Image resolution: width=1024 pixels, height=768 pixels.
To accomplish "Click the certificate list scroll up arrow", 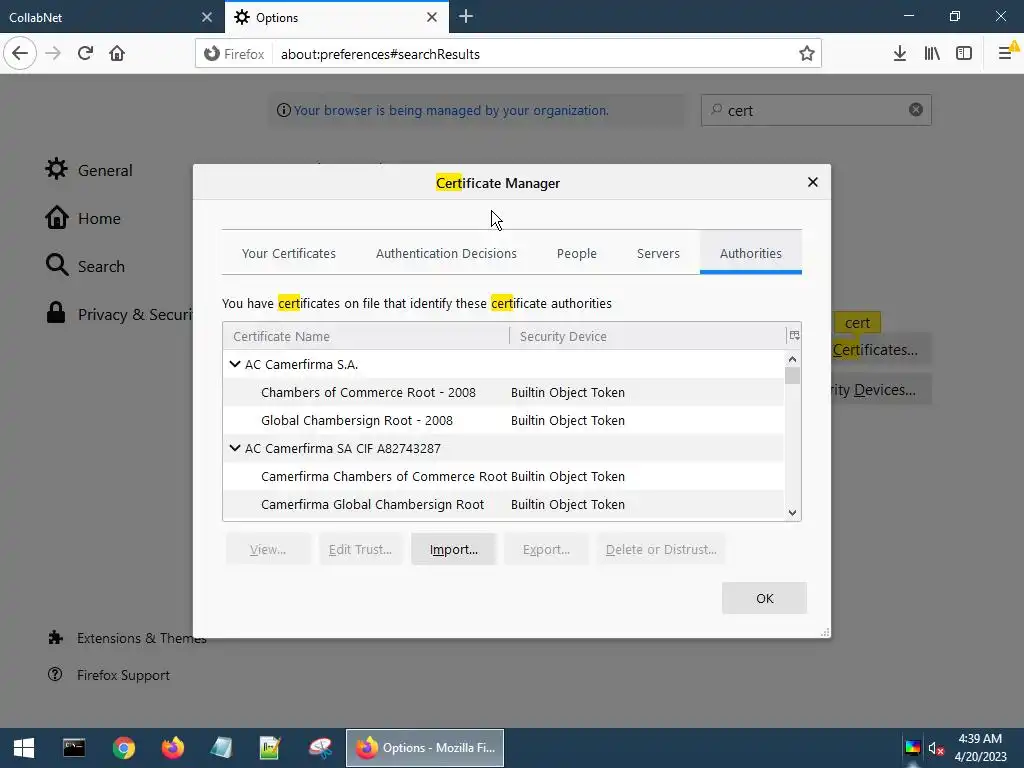I will 792,359.
